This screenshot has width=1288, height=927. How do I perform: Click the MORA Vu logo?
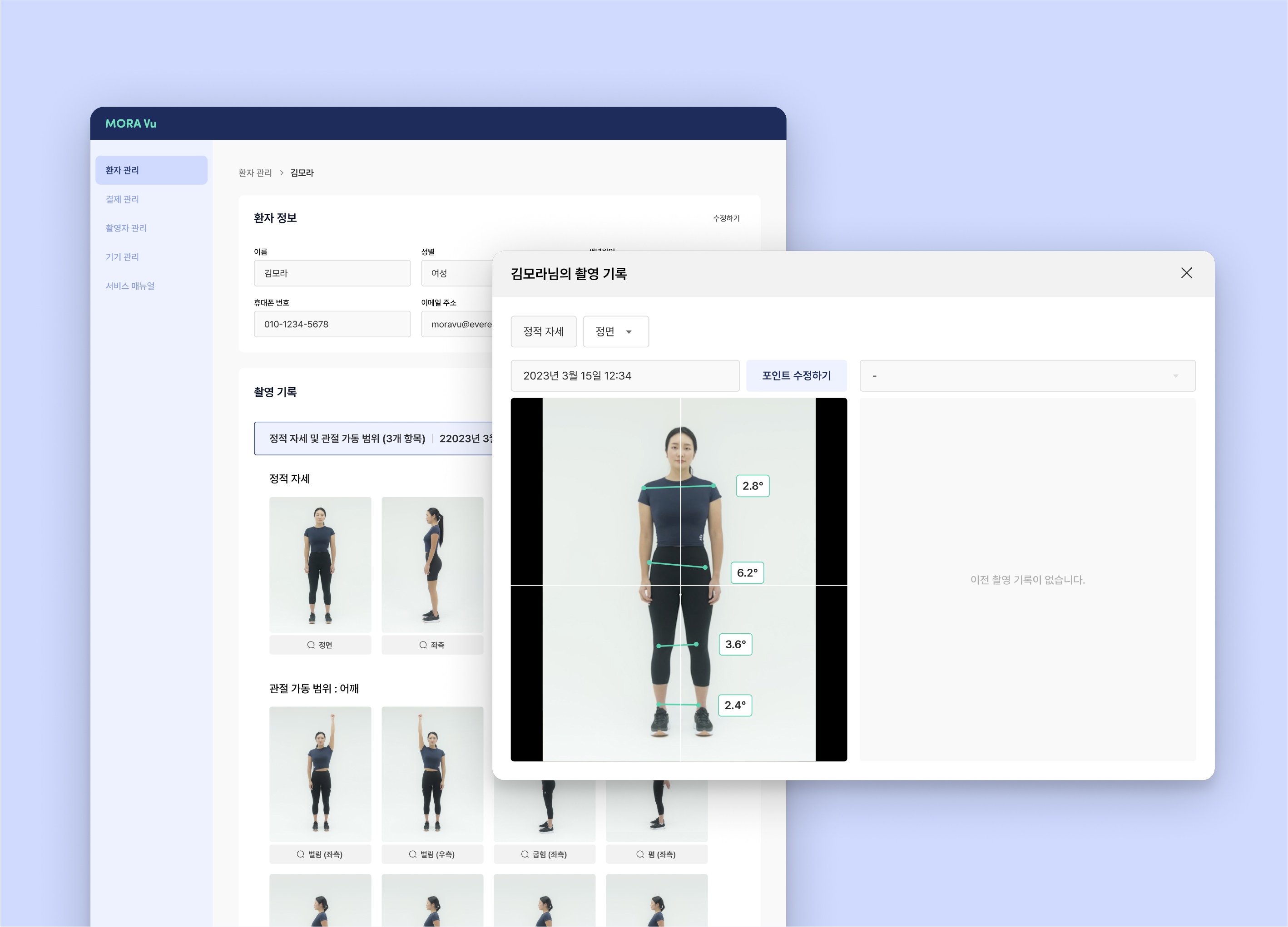tap(131, 124)
